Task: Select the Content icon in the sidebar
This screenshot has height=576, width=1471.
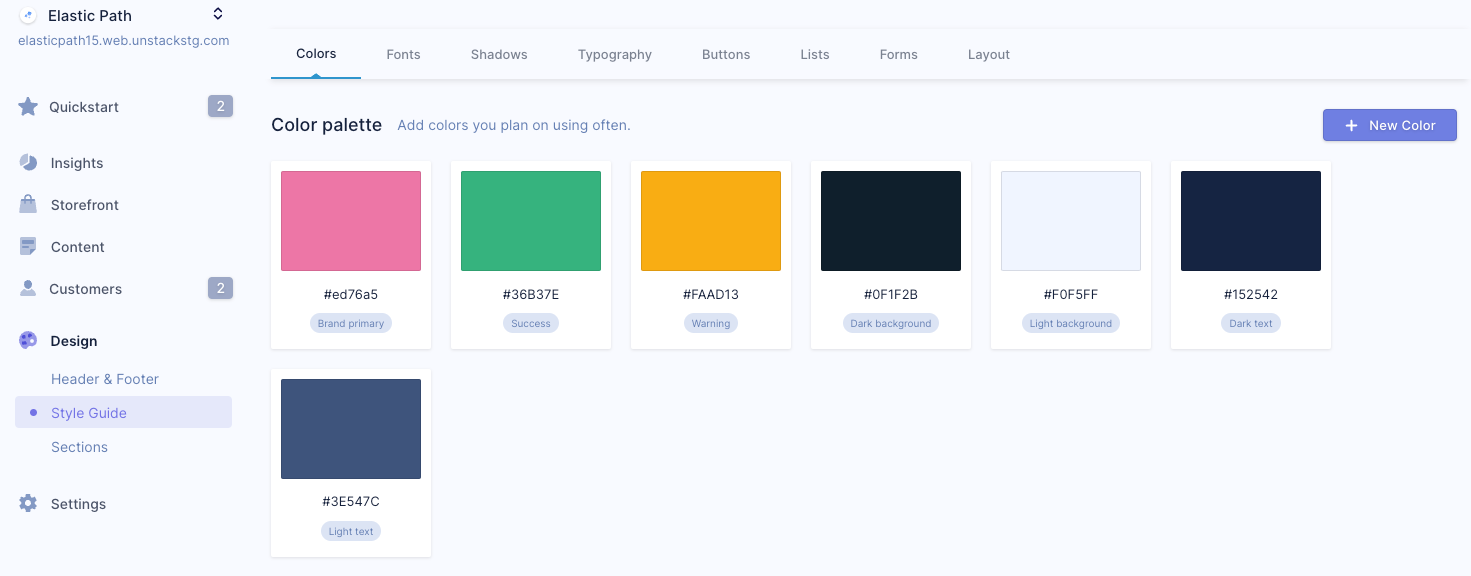Action: point(28,246)
